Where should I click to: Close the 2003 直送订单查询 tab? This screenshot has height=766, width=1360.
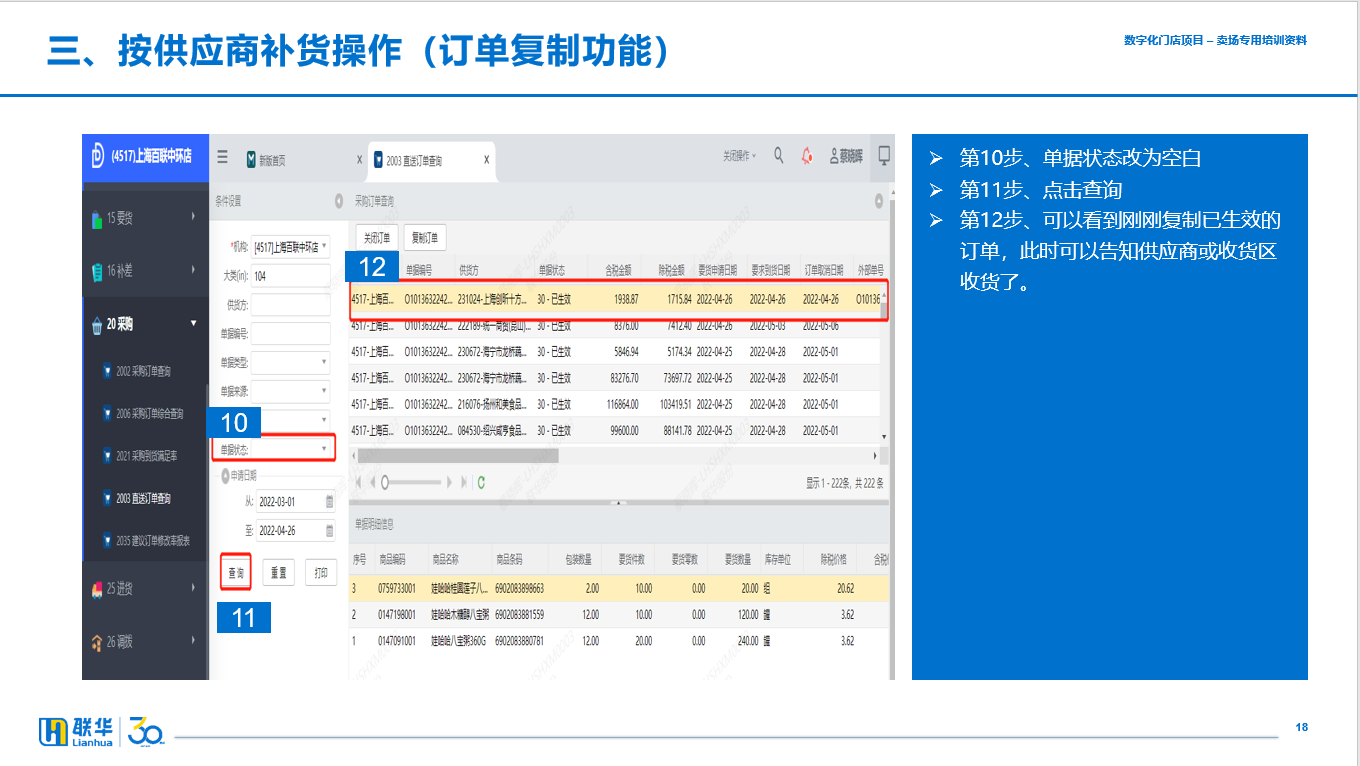pos(487,159)
